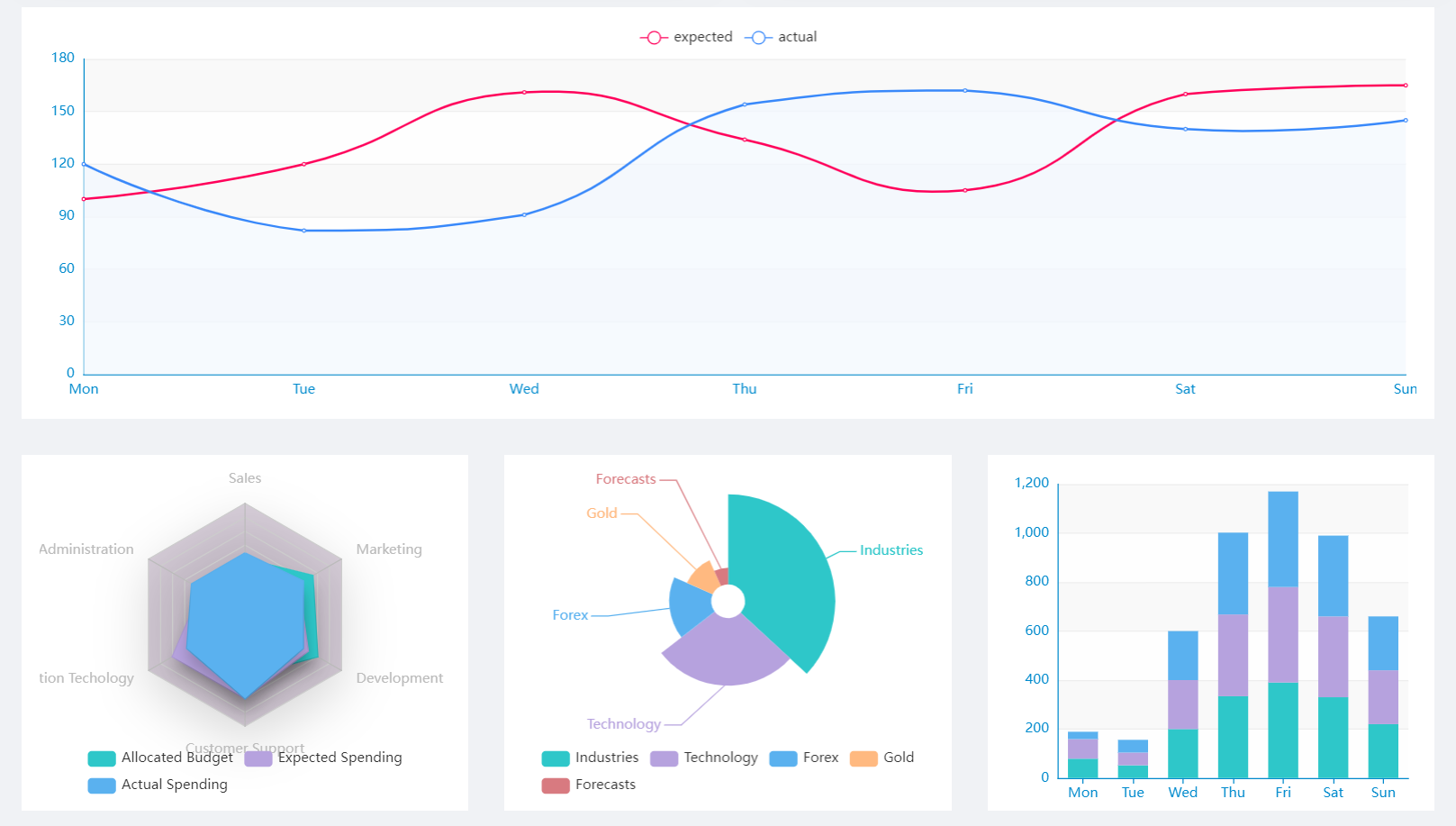This screenshot has width=1456, height=826.
Task: Click expected data point on Fri
Action: click(x=965, y=190)
